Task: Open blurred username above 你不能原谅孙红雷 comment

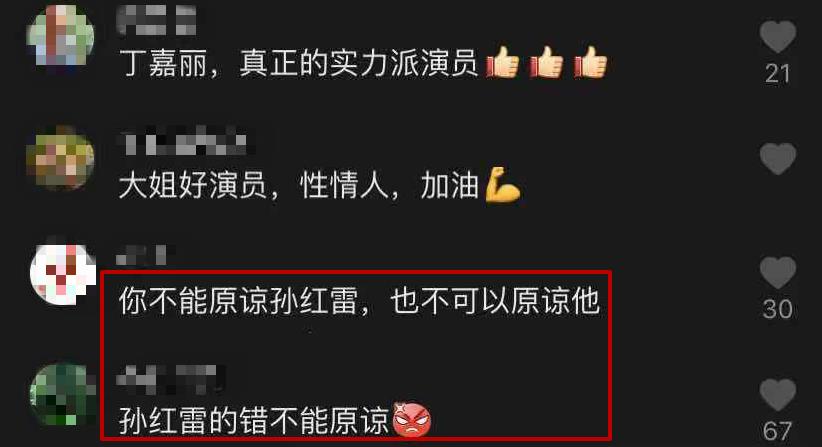Action: 142,256
